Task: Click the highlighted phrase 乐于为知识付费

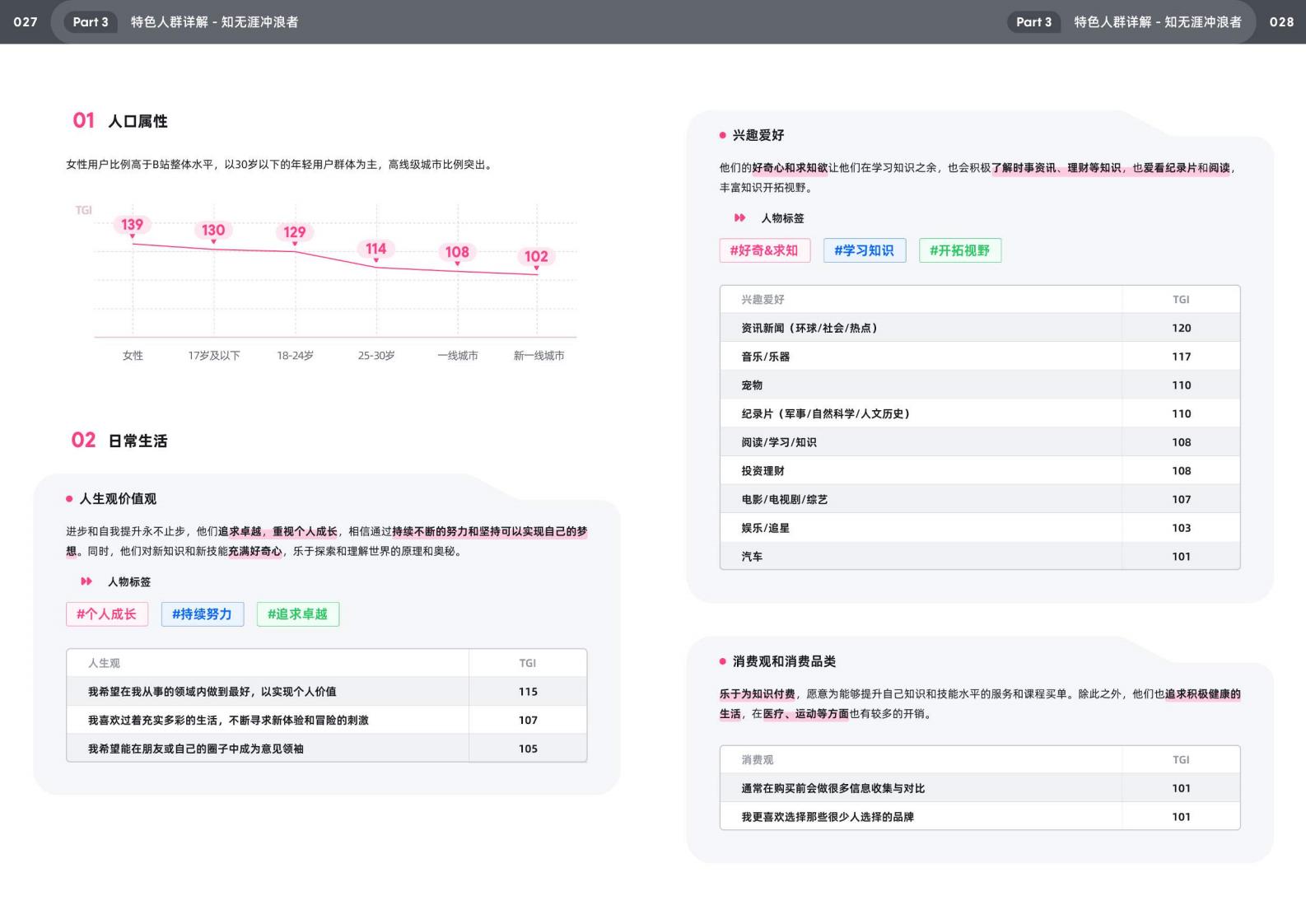Action: (758, 694)
